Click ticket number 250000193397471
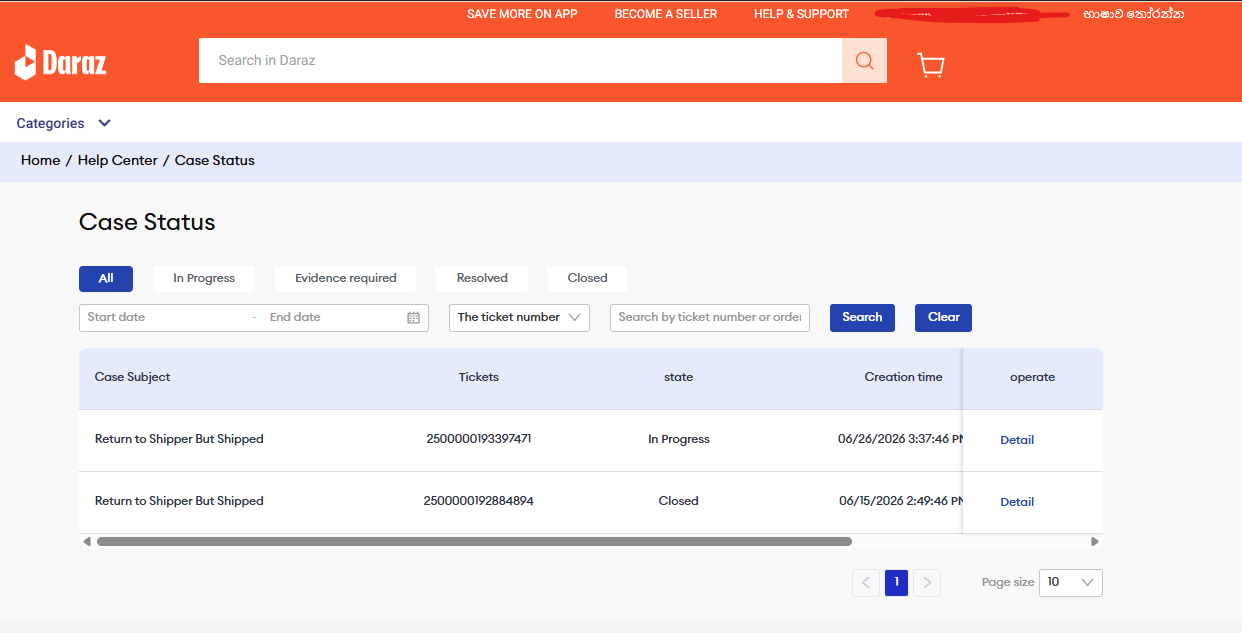The height and width of the screenshot is (633, 1242). (x=478, y=439)
